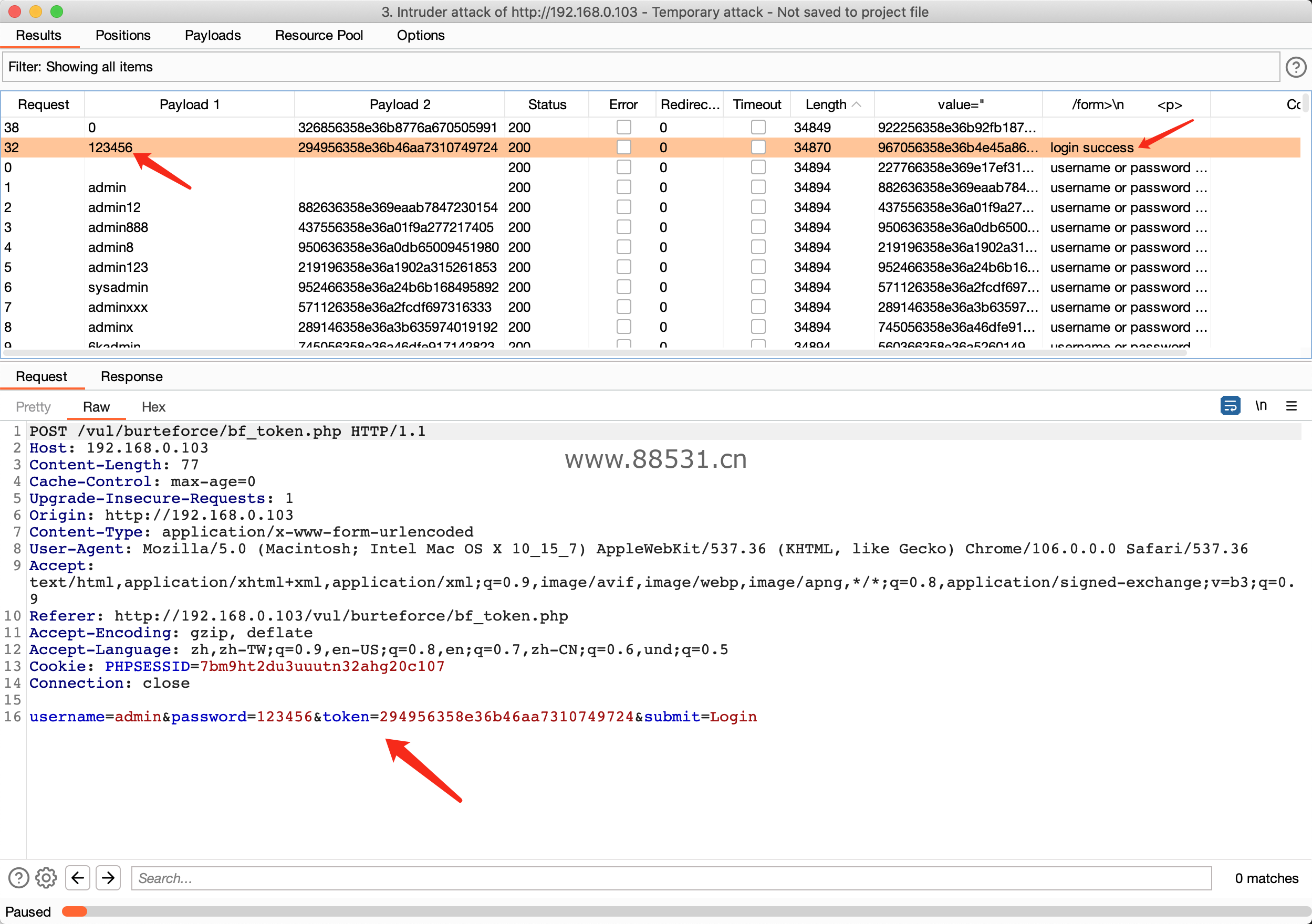Open the search help icon at bottom left
Image resolution: width=1312 pixels, height=924 pixels.
[18, 878]
